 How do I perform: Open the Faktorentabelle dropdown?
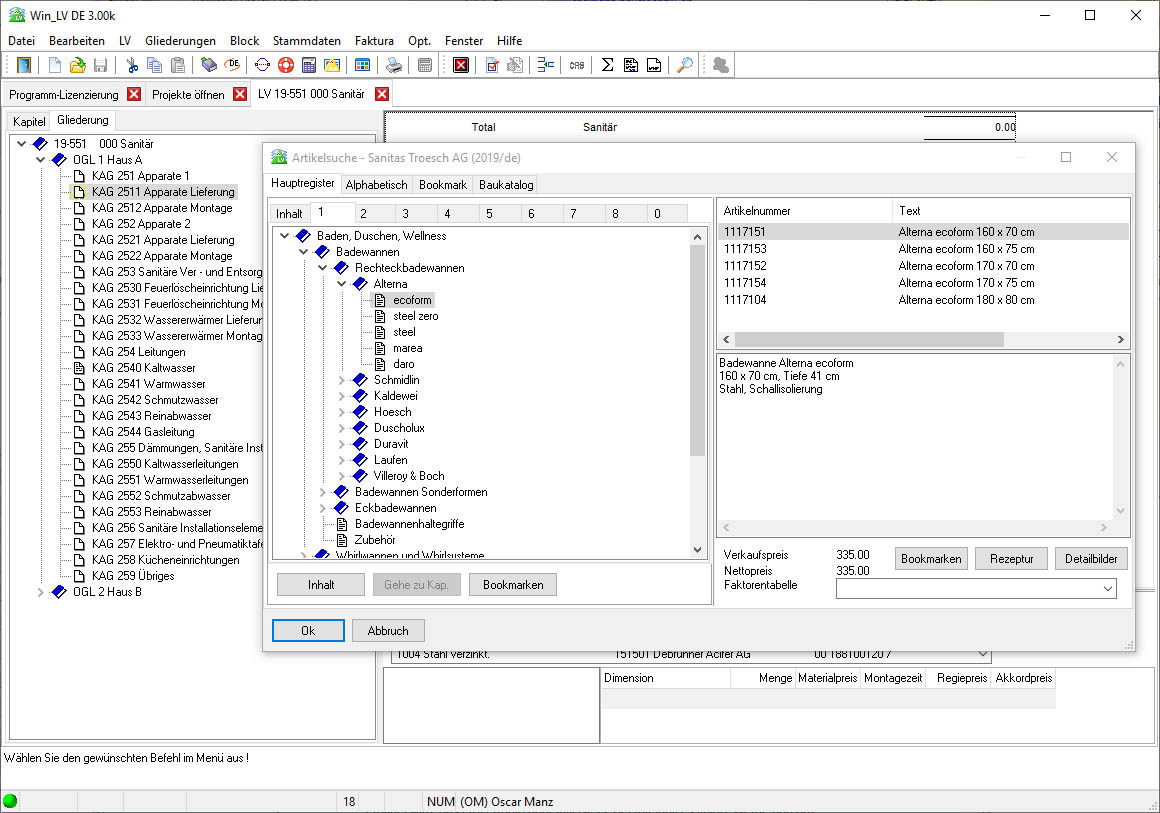[1107, 590]
